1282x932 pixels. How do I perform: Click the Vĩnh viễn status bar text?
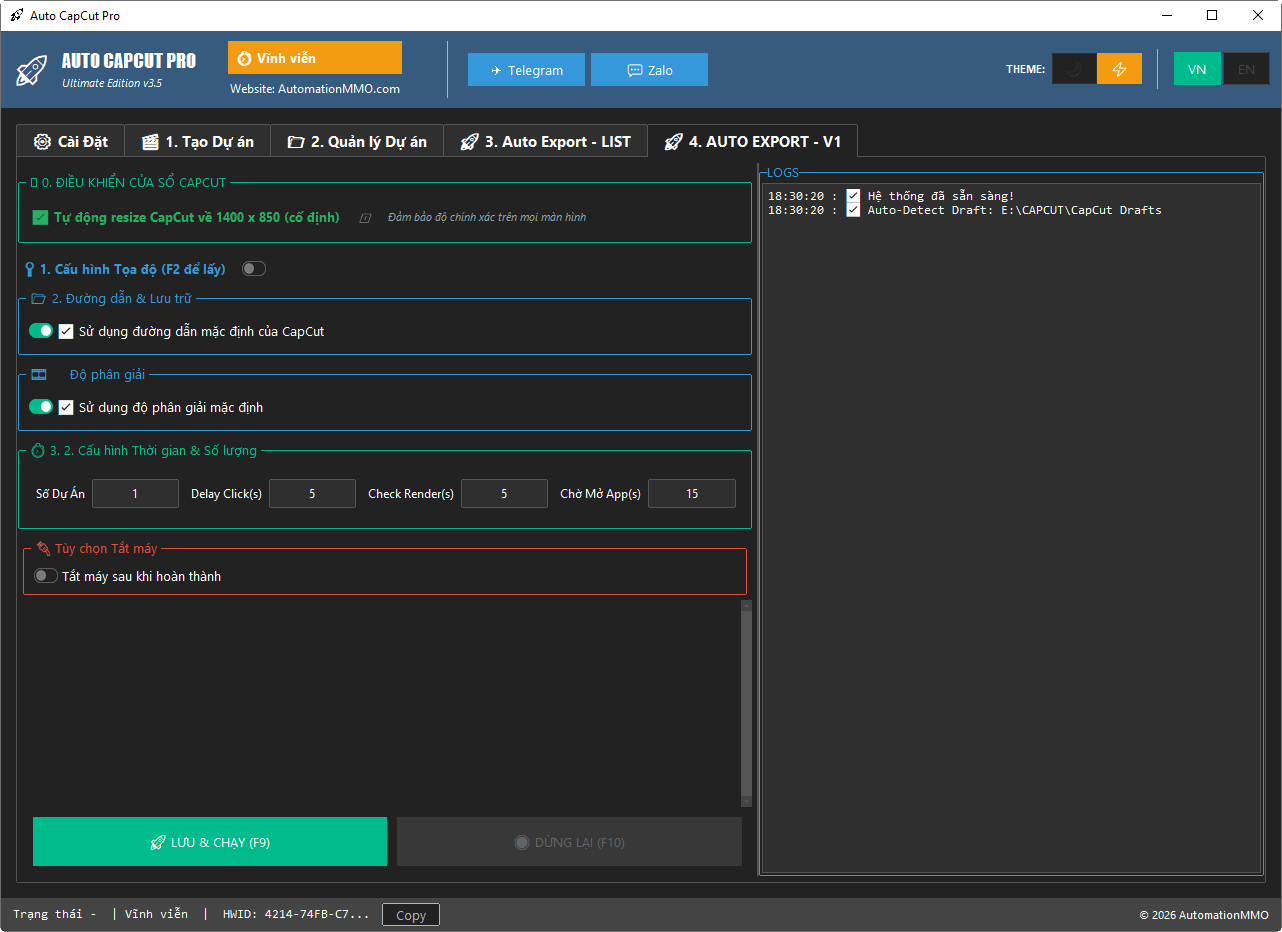[156, 915]
